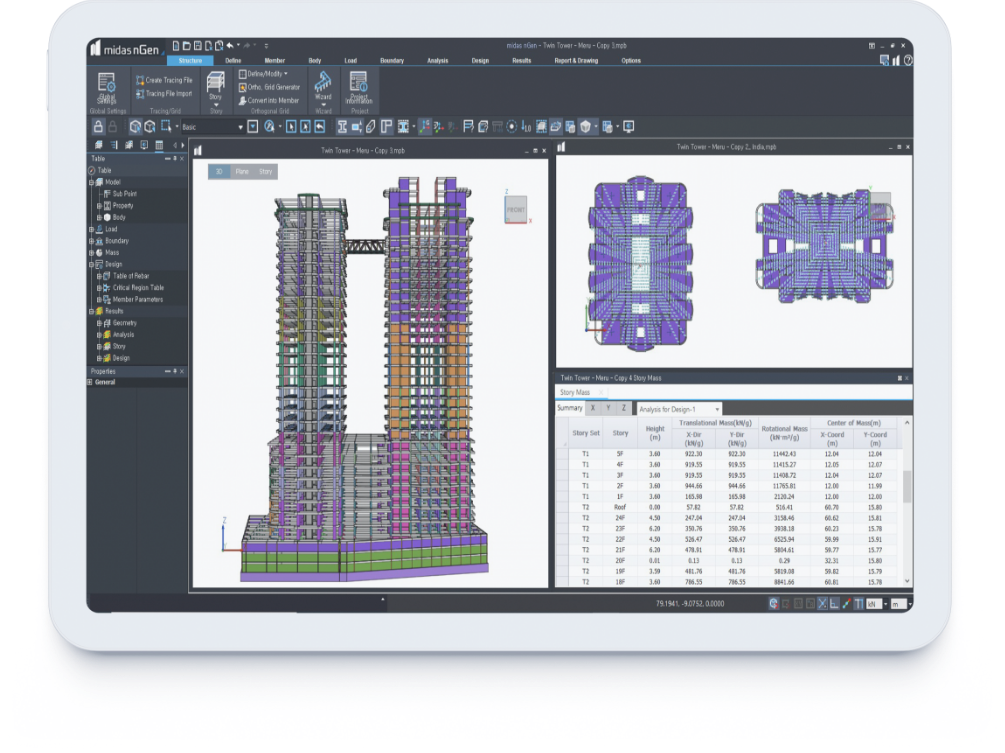Expand the Body tree node
This screenshot has height=753, width=1005.
pyautogui.click(x=99, y=217)
